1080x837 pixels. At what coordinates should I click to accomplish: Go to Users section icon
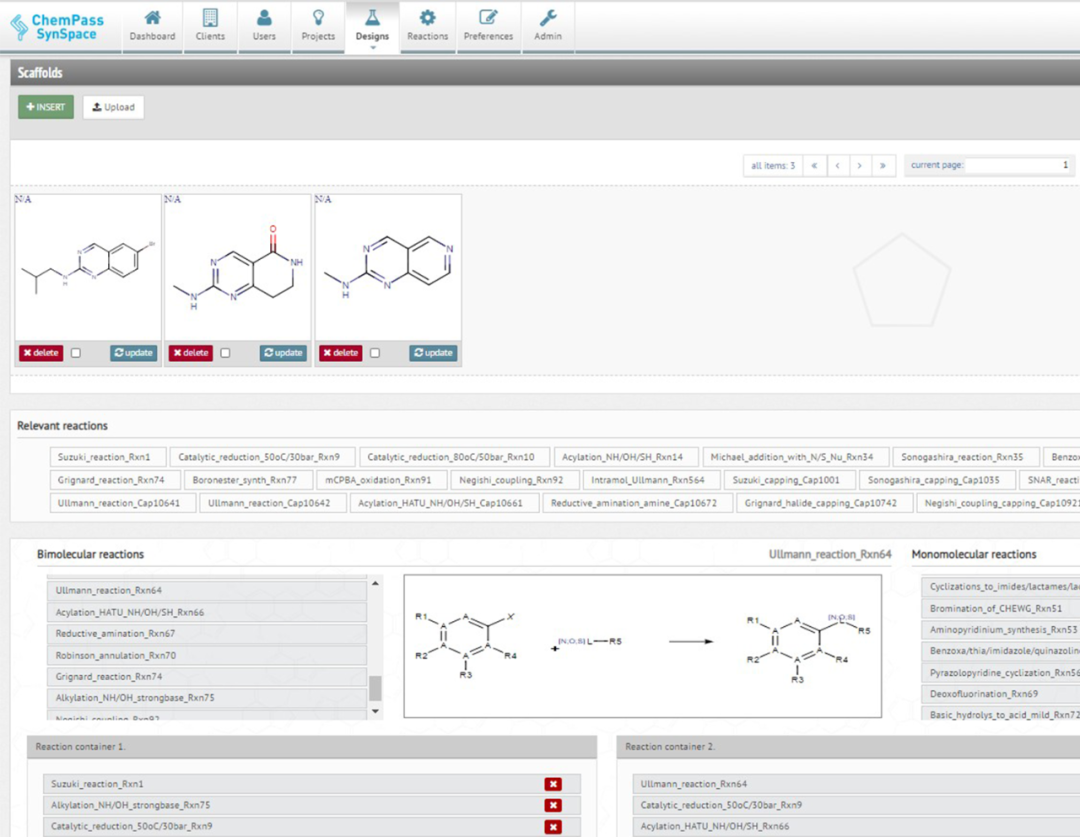pyautogui.click(x=264, y=18)
